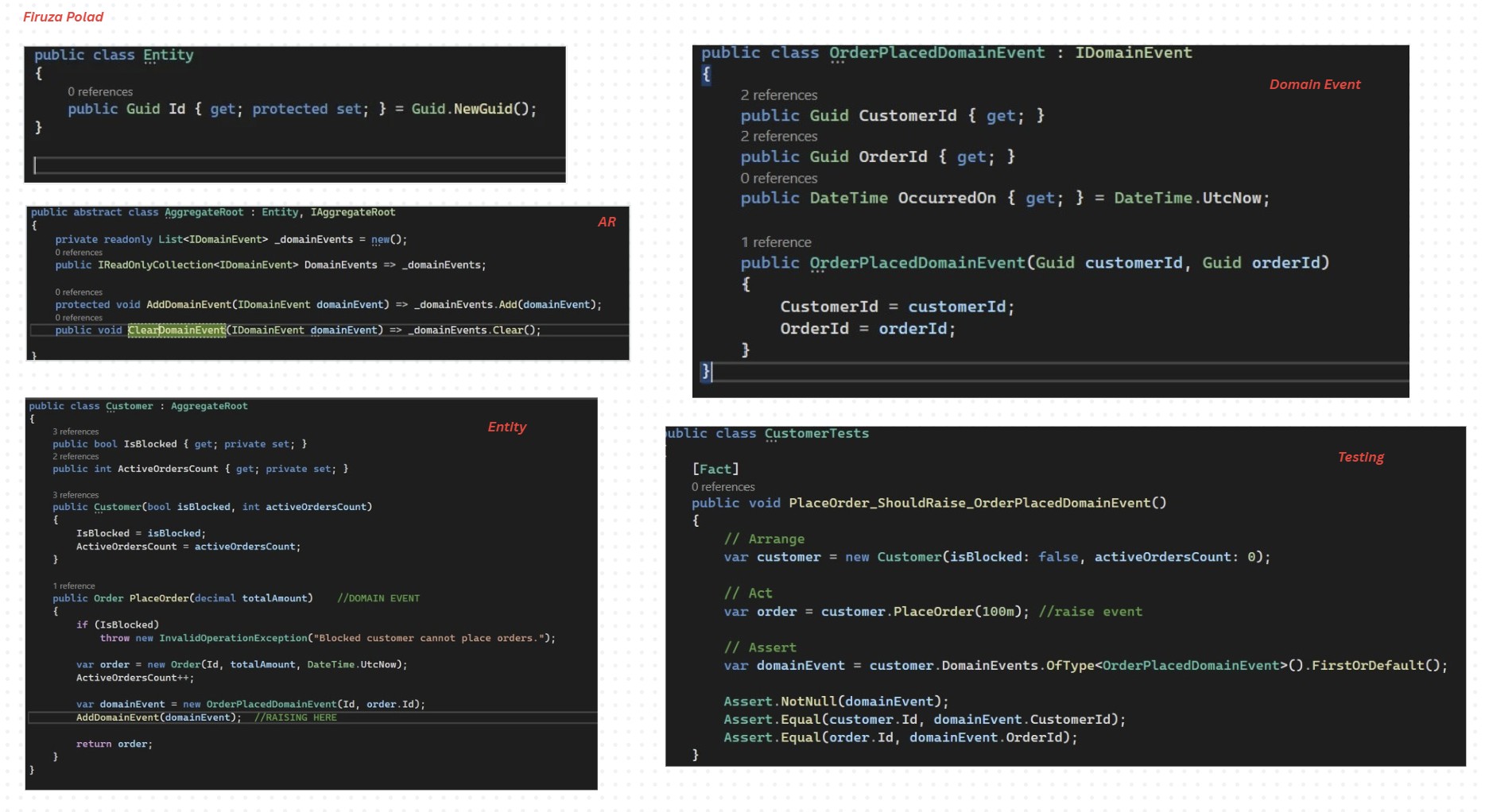Click the "//RAISING HERE" comment
Image resolution: width=1485 pixels, height=812 pixels.
[295, 717]
